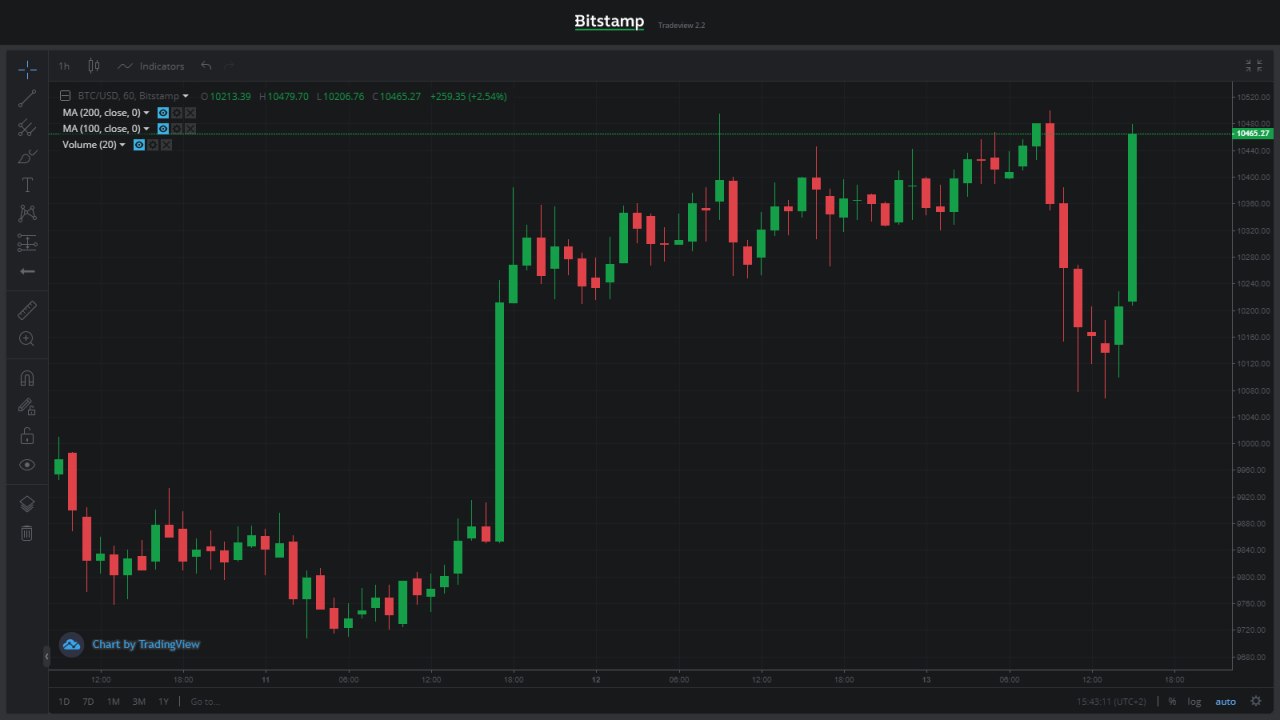The width and height of the screenshot is (1280, 720).
Task: Open chart settings gear at bottom right
Action: coord(1256,701)
